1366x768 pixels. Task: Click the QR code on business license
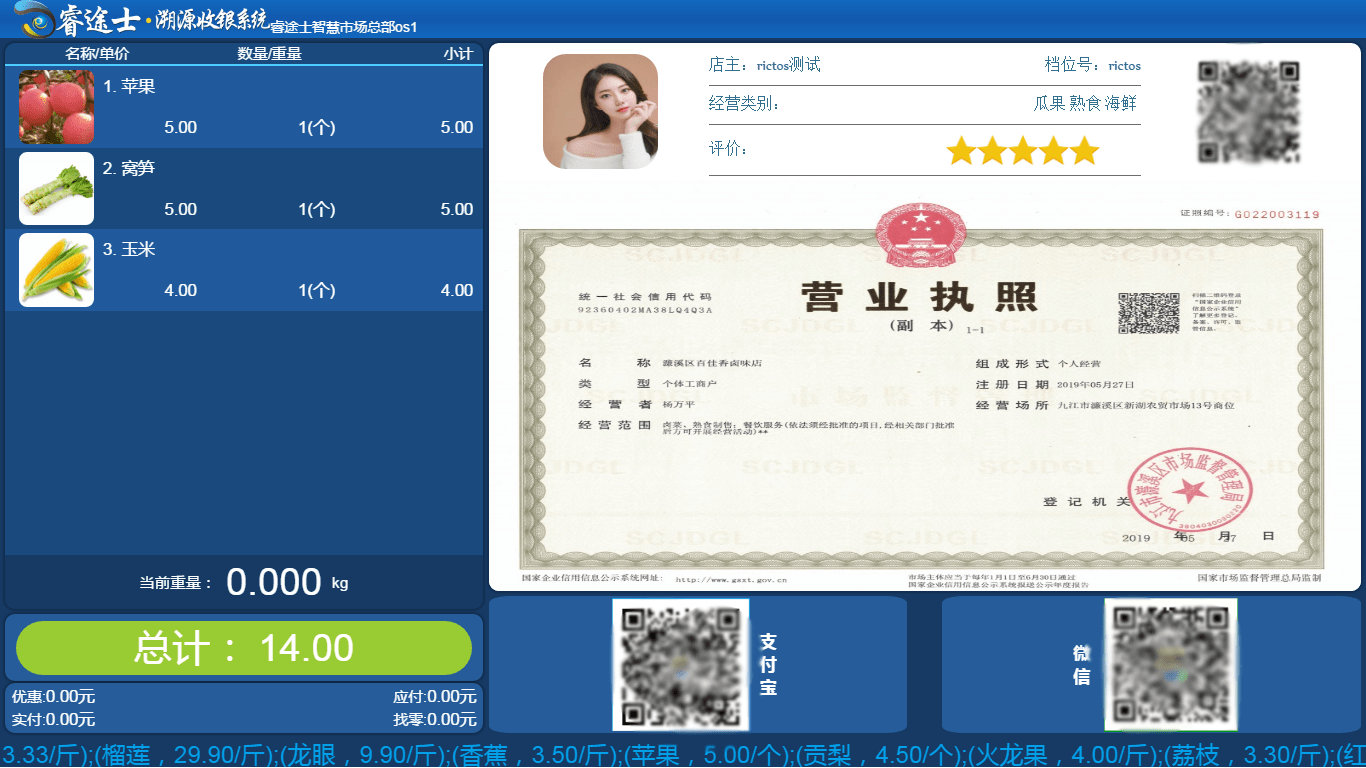pyautogui.click(x=1149, y=313)
